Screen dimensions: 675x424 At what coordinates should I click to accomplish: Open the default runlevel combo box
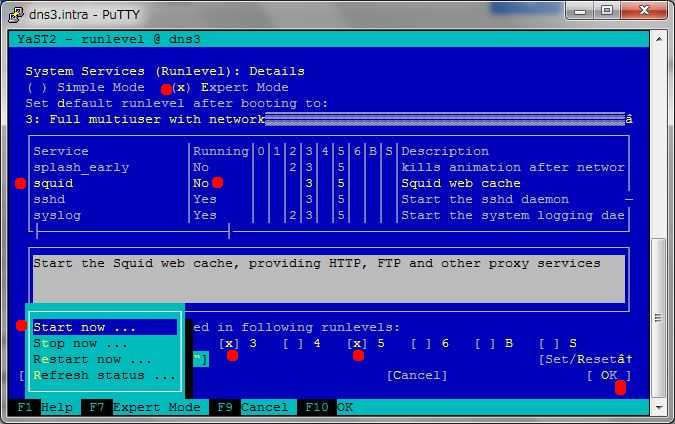[328, 119]
